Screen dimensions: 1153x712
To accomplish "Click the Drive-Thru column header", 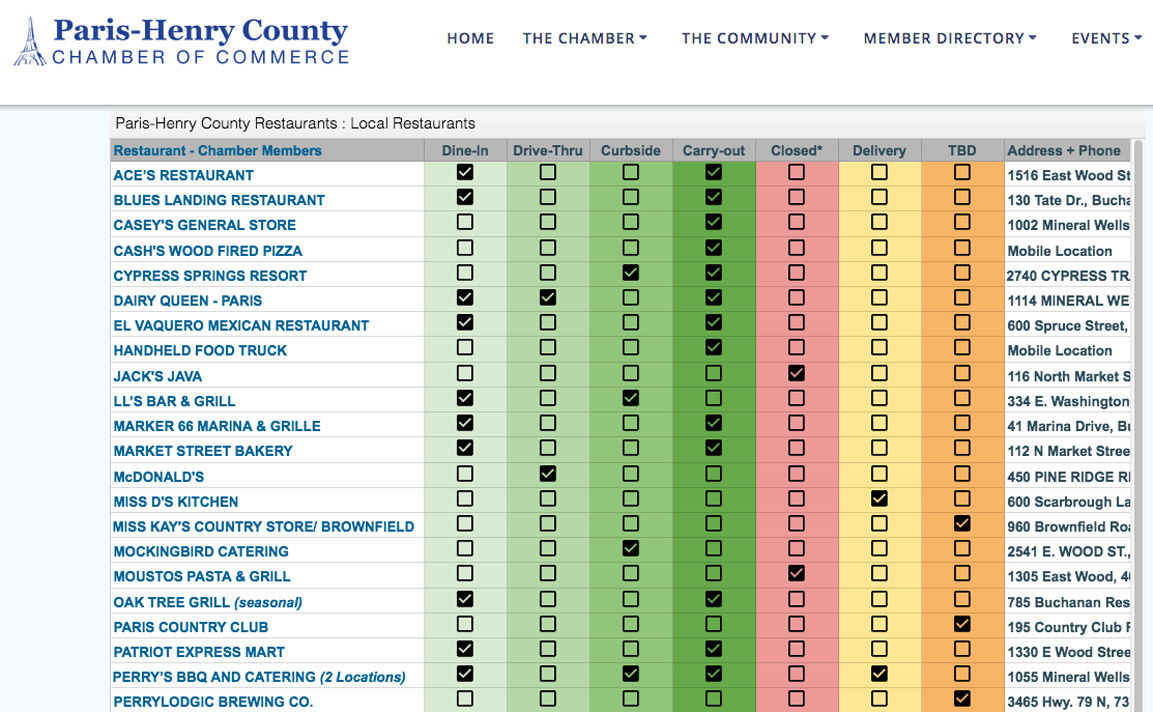I will [548, 150].
